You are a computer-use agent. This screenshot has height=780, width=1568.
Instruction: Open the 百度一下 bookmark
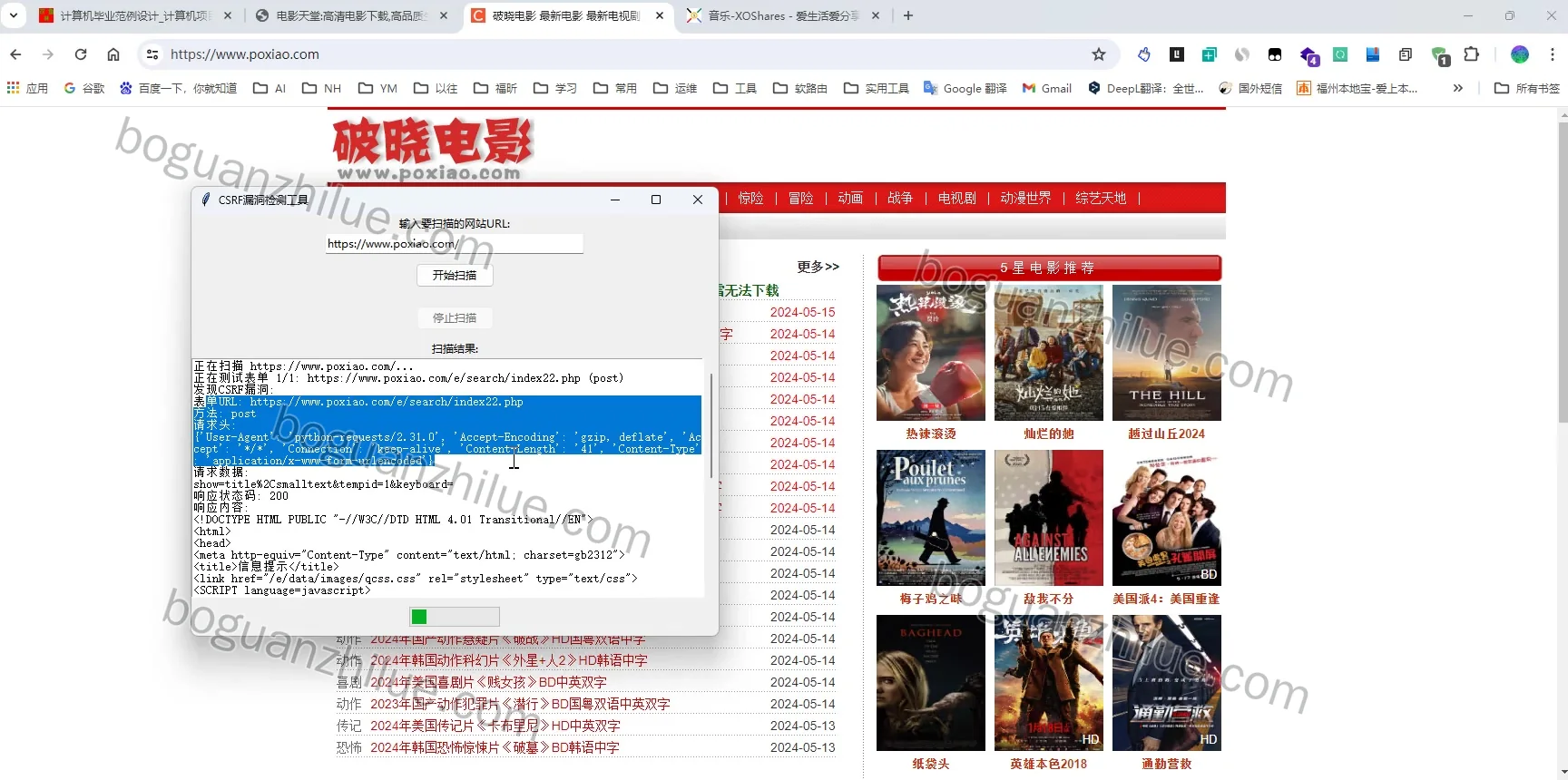tap(178, 88)
